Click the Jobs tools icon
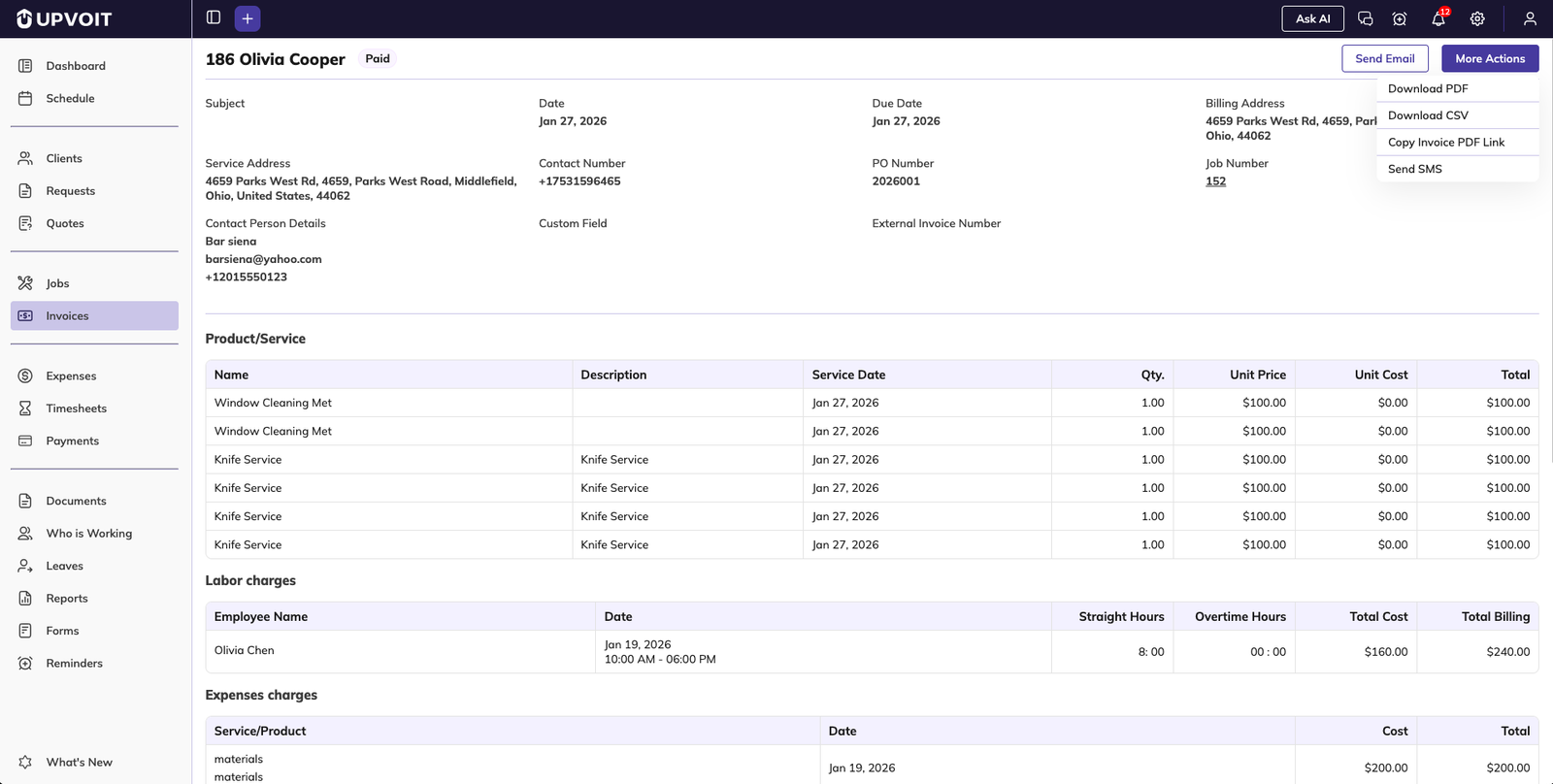 25,283
